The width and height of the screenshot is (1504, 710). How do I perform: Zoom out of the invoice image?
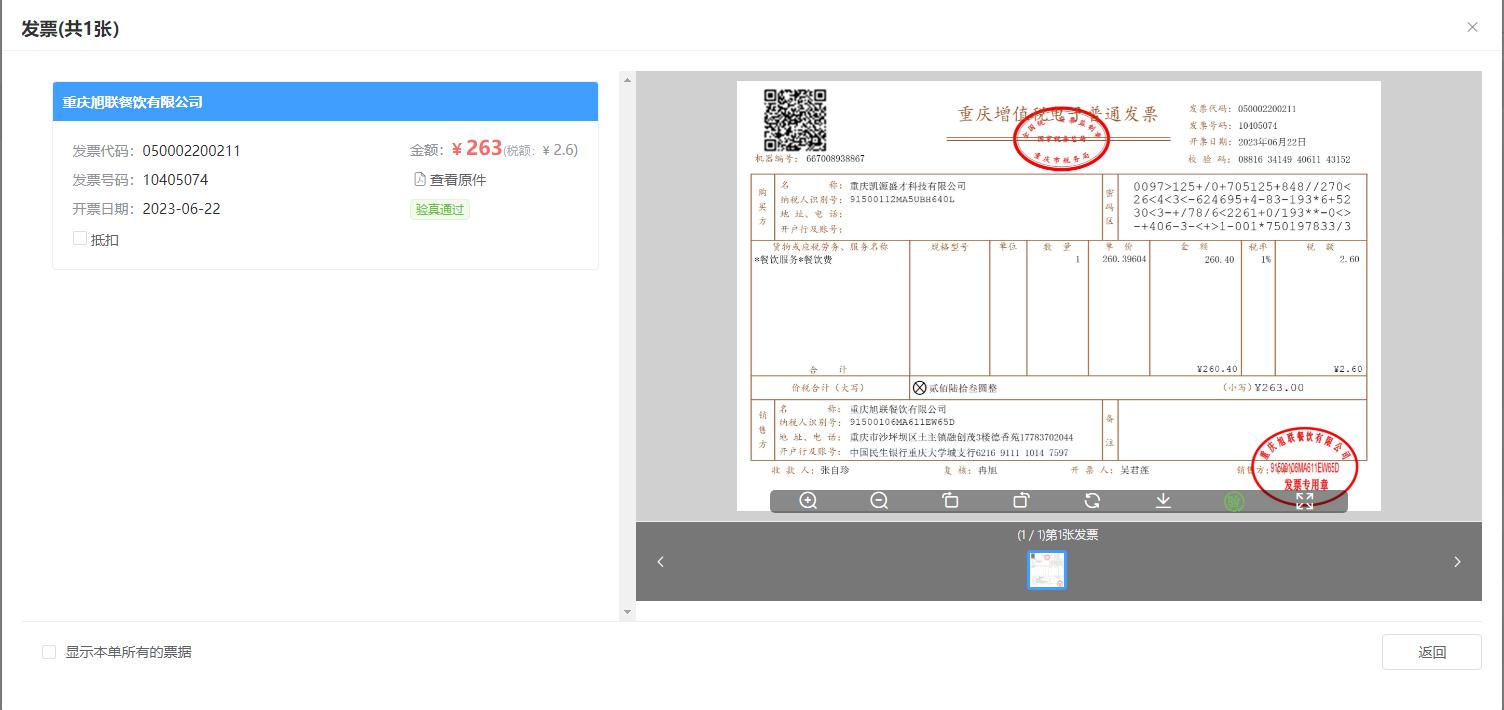878,501
